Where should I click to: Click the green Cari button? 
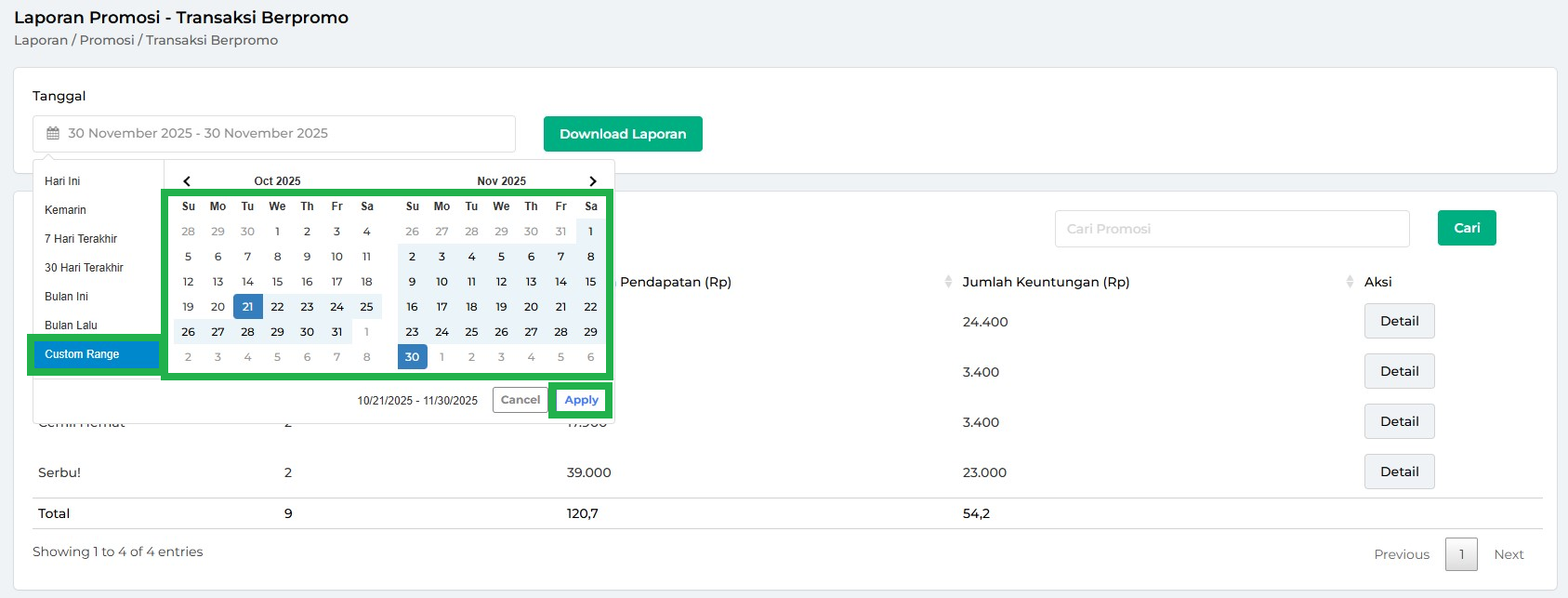coord(1466,228)
